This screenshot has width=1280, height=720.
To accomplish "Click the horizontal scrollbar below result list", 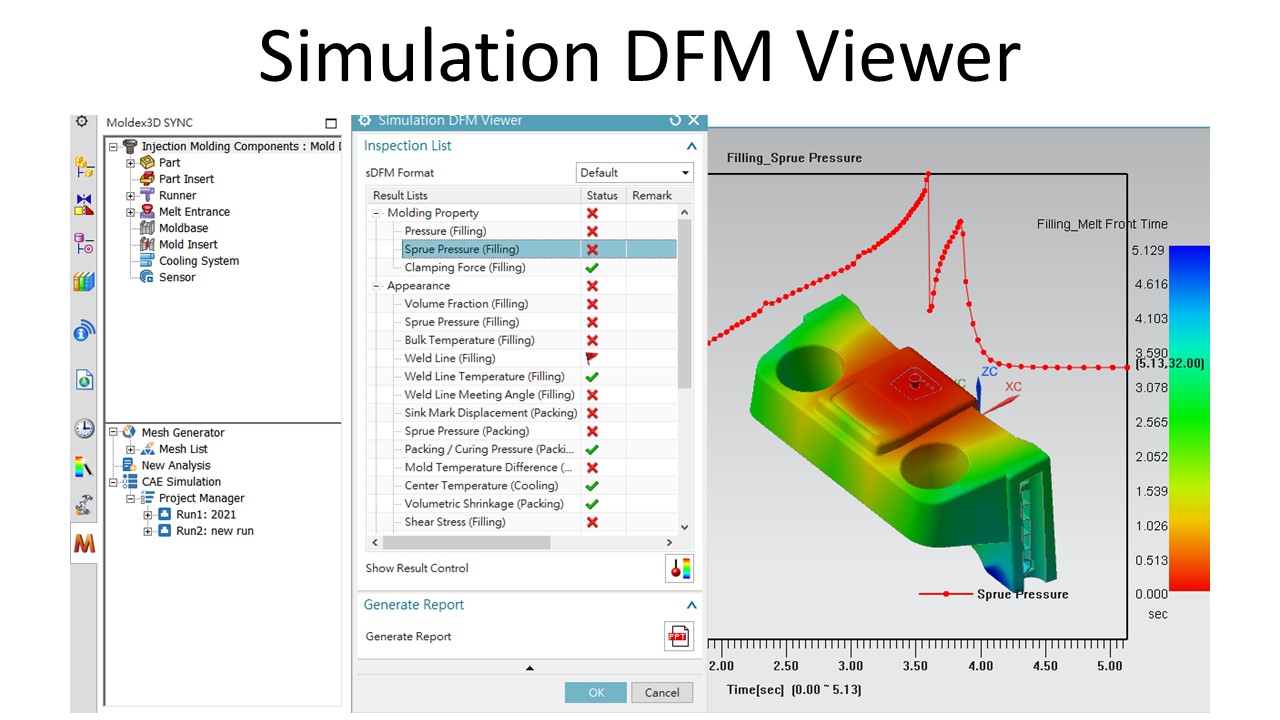I will click(466, 542).
